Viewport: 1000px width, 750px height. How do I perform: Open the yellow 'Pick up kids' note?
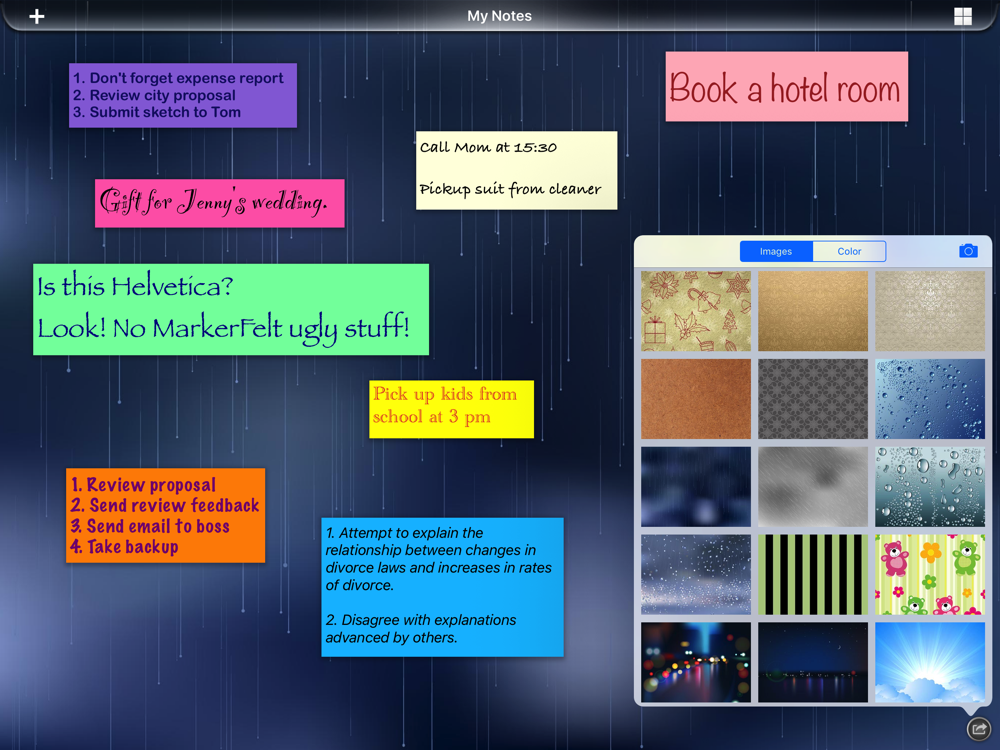tap(452, 409)
